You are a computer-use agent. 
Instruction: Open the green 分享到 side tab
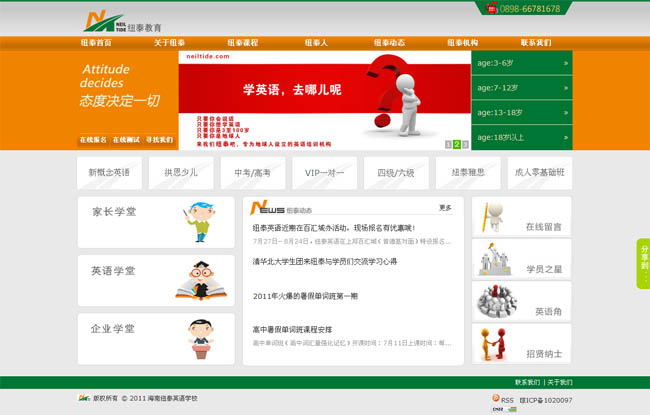pyautogui.click(x=643, y=264)
